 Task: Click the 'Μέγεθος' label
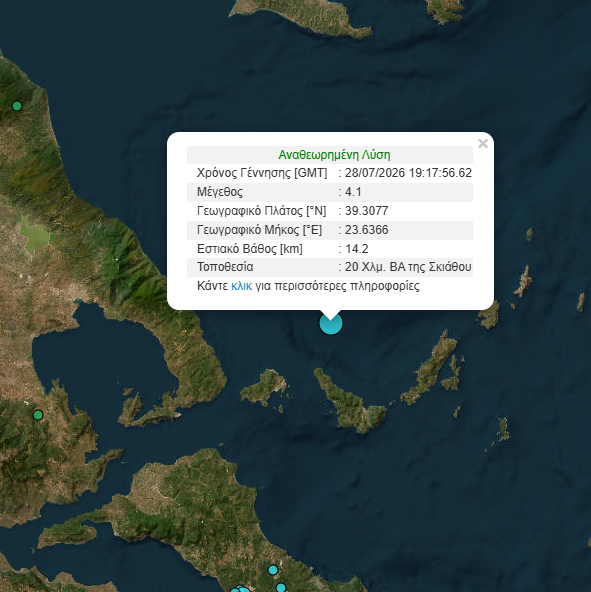coord(220,192)
